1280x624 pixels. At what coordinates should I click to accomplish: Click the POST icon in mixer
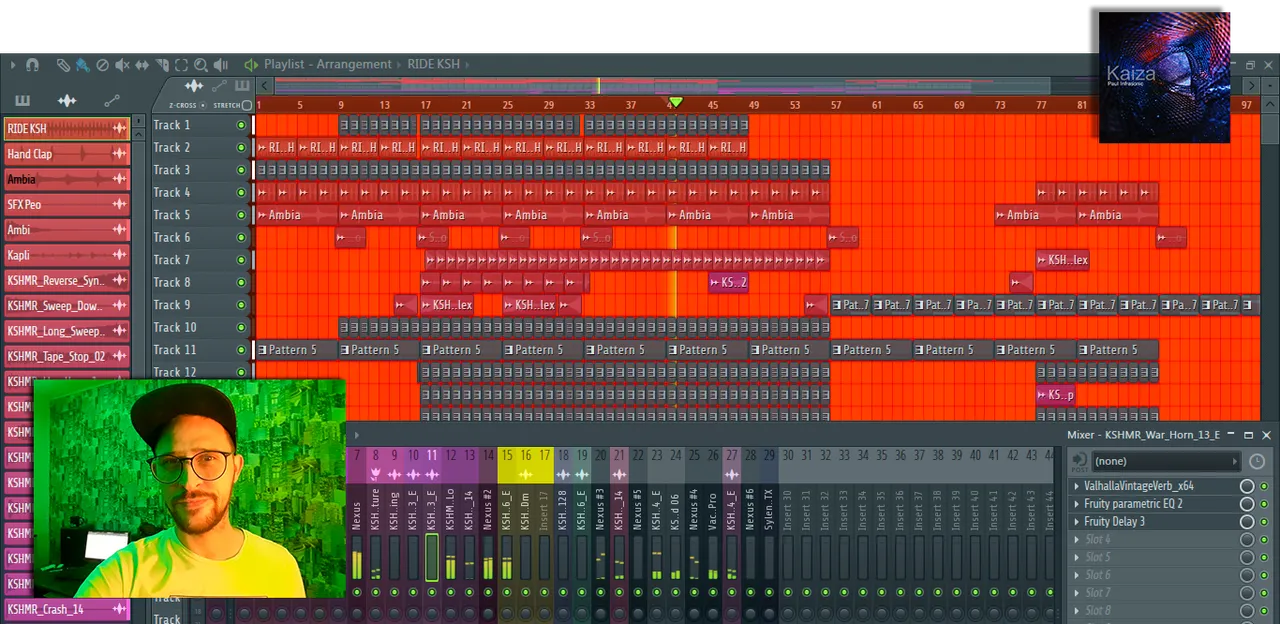tap(1079, 462)
